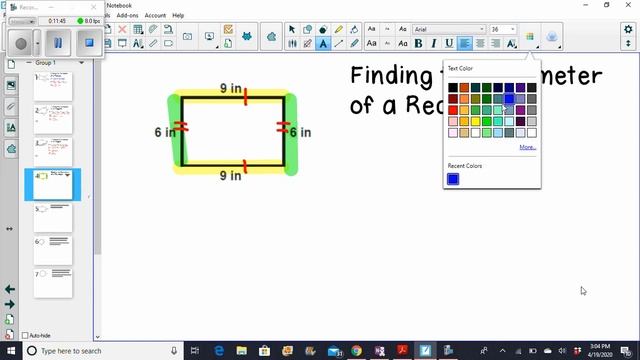Open more text options dropdown
This screenshot has height=360, width=640.
click(x=511, y=43)
